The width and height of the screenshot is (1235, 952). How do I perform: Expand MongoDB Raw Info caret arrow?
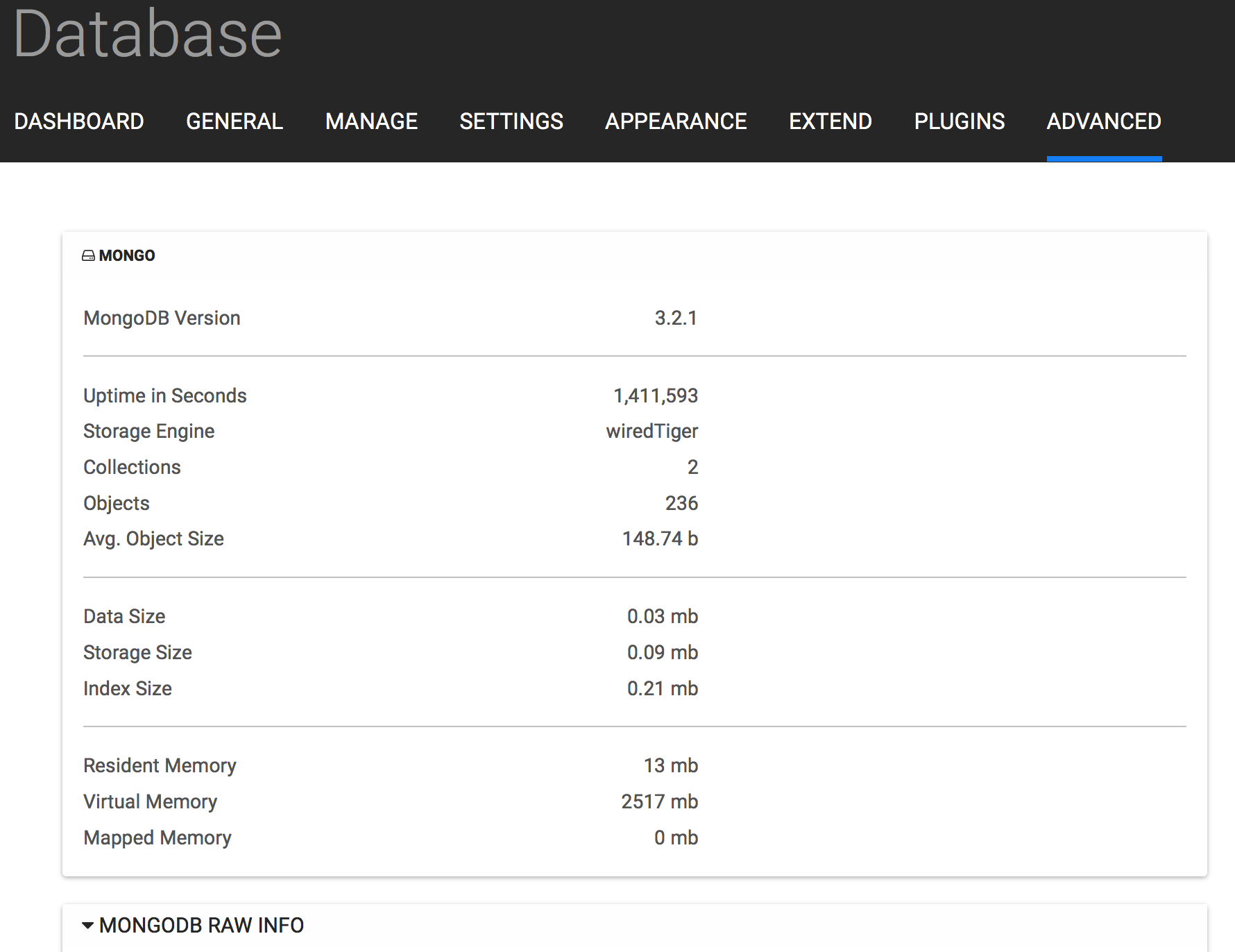click(88, 925)
